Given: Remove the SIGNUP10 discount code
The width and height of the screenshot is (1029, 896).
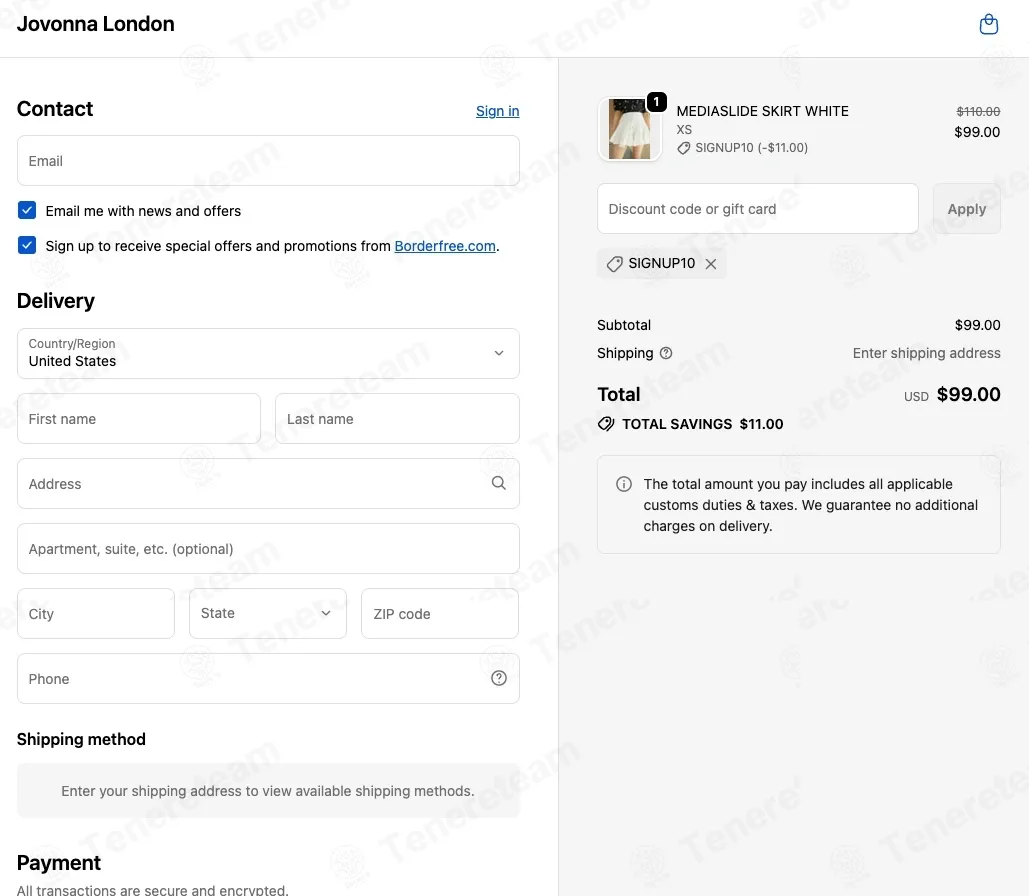Looking at the screenshot, I should tap(711, 264).
